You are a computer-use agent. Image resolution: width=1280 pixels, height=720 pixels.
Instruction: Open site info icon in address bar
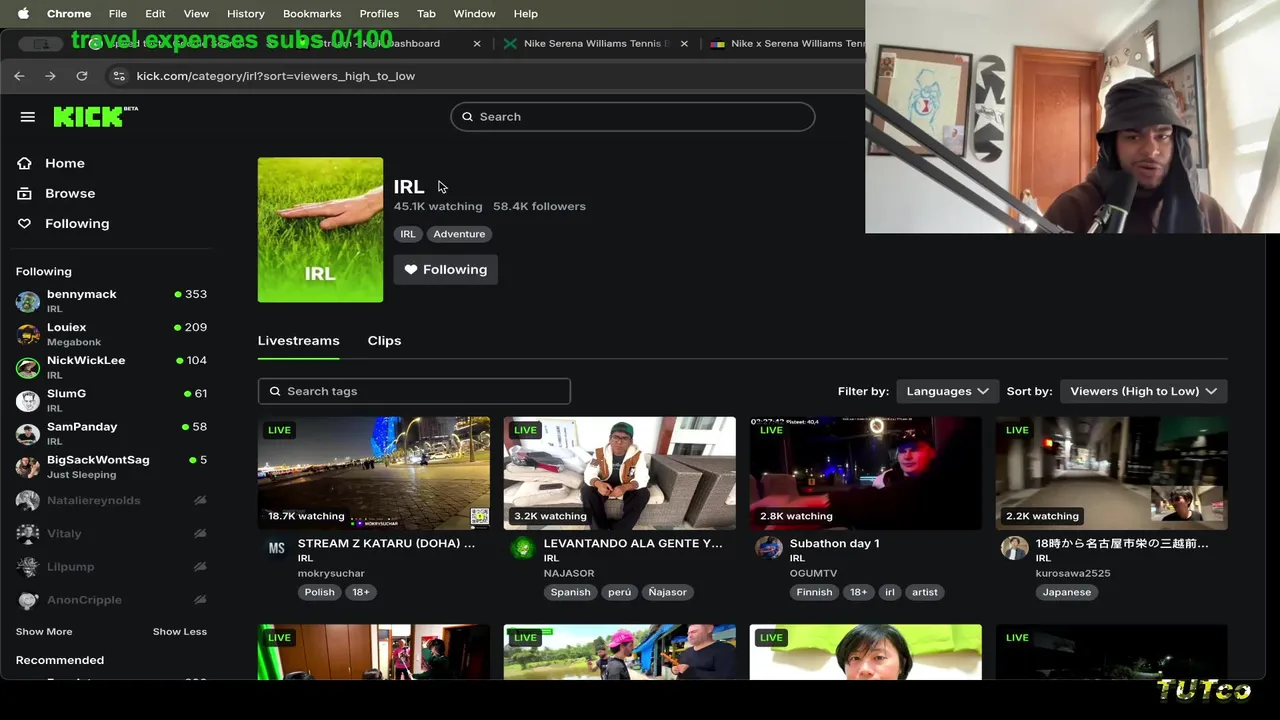coord(118,76)
